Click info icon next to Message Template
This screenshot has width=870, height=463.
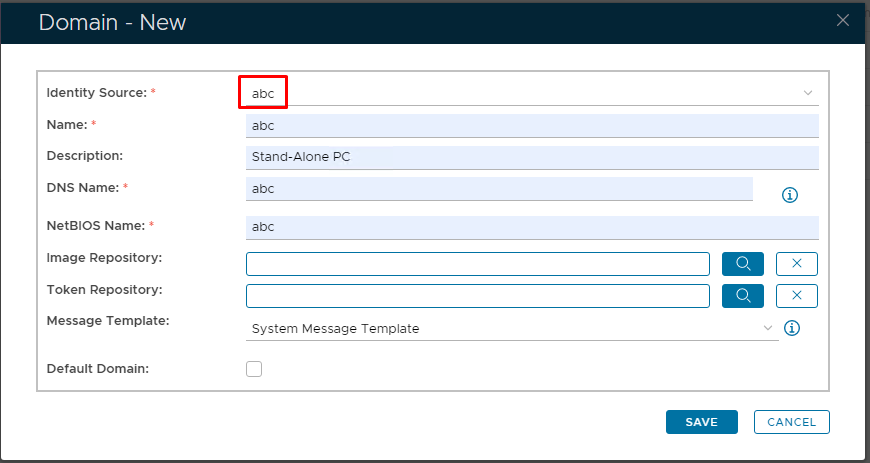pos(792,328)
